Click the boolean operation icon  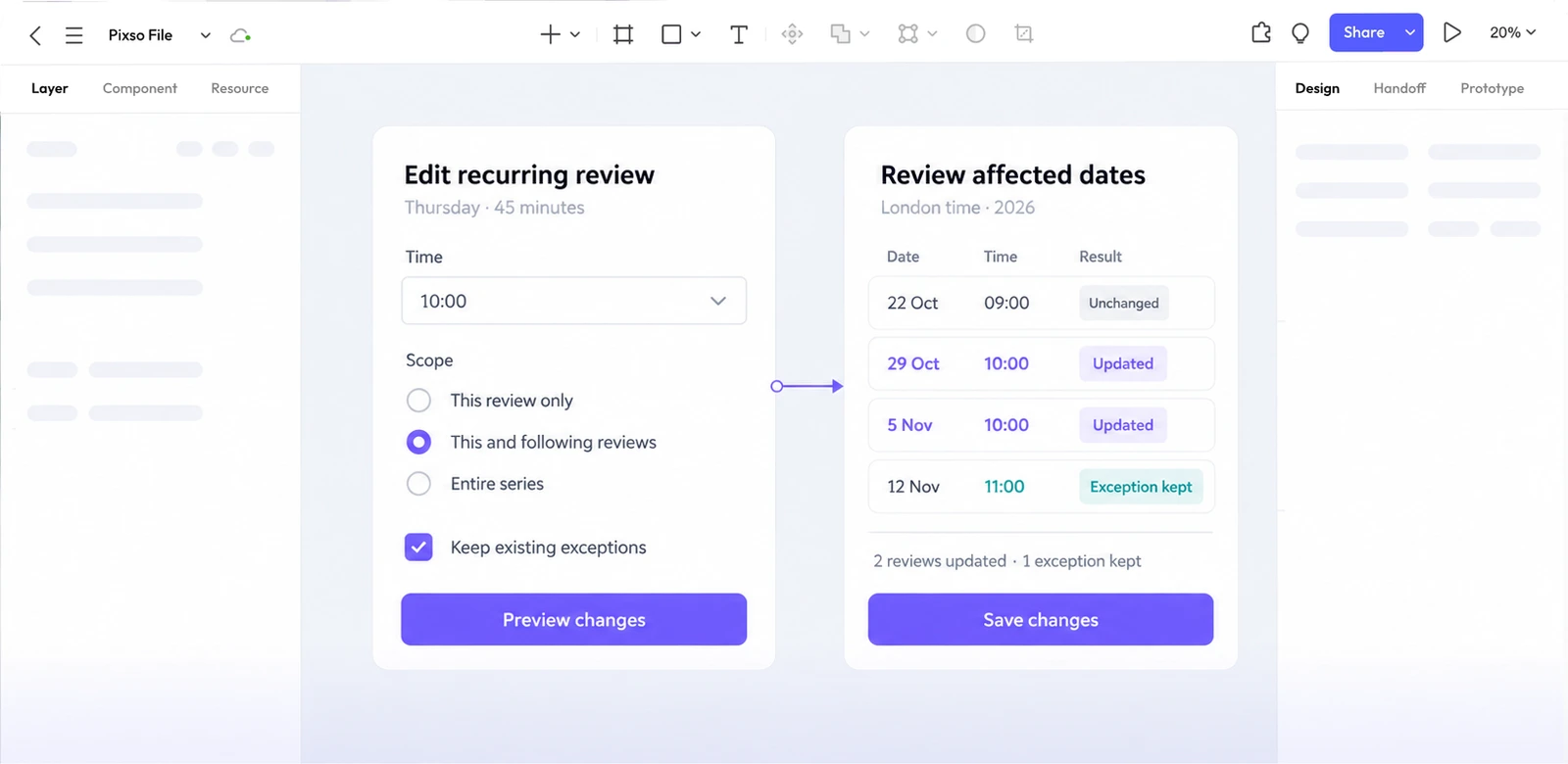[840, 34]
